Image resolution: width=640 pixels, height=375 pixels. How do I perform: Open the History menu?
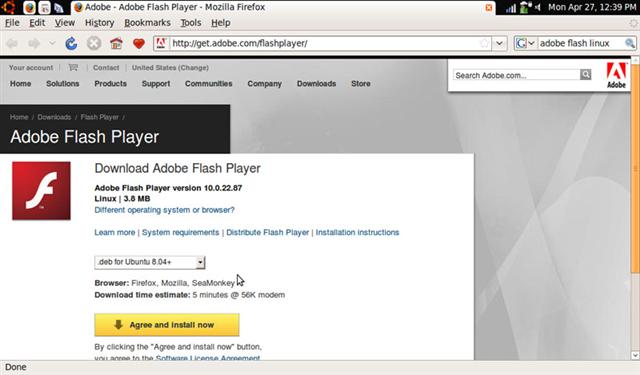coord(99,23)
